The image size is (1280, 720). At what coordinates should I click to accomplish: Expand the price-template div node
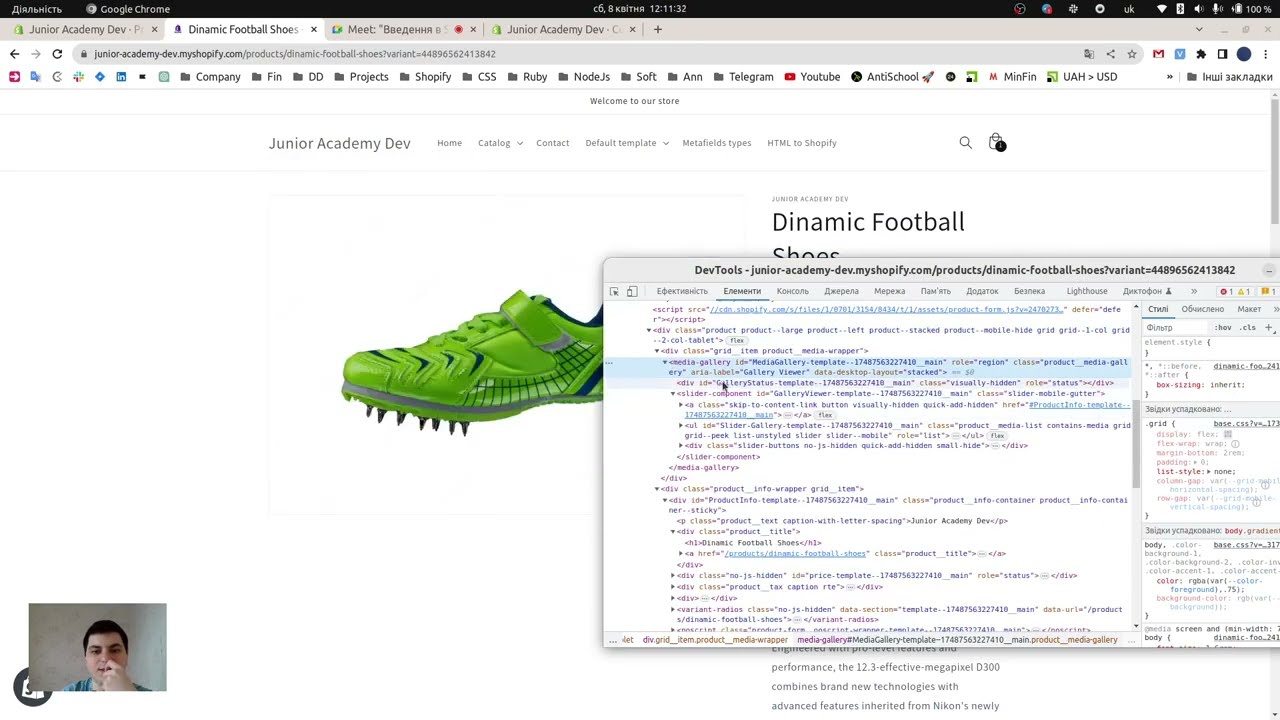pos(673,576)
